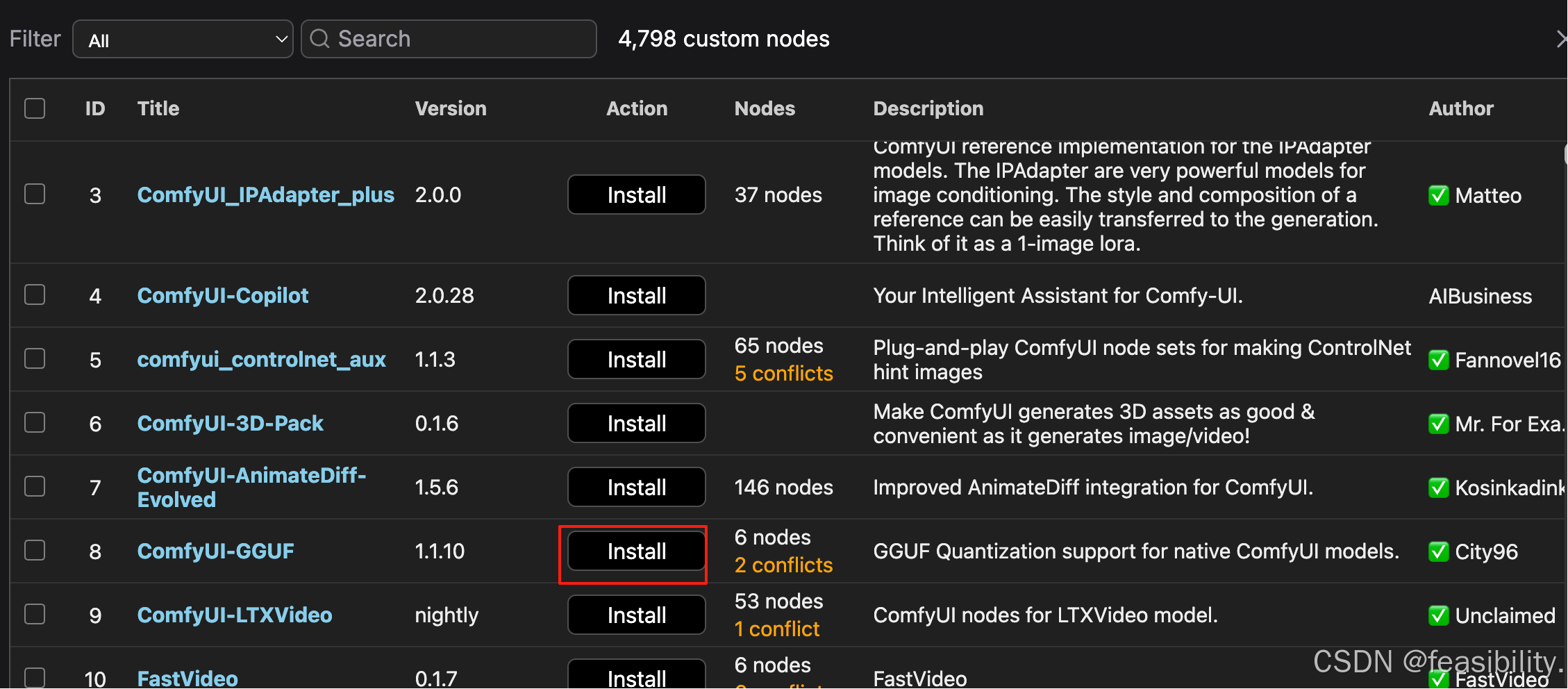
Task: Install comfyui_controlnet_aux
Action: 637,359
